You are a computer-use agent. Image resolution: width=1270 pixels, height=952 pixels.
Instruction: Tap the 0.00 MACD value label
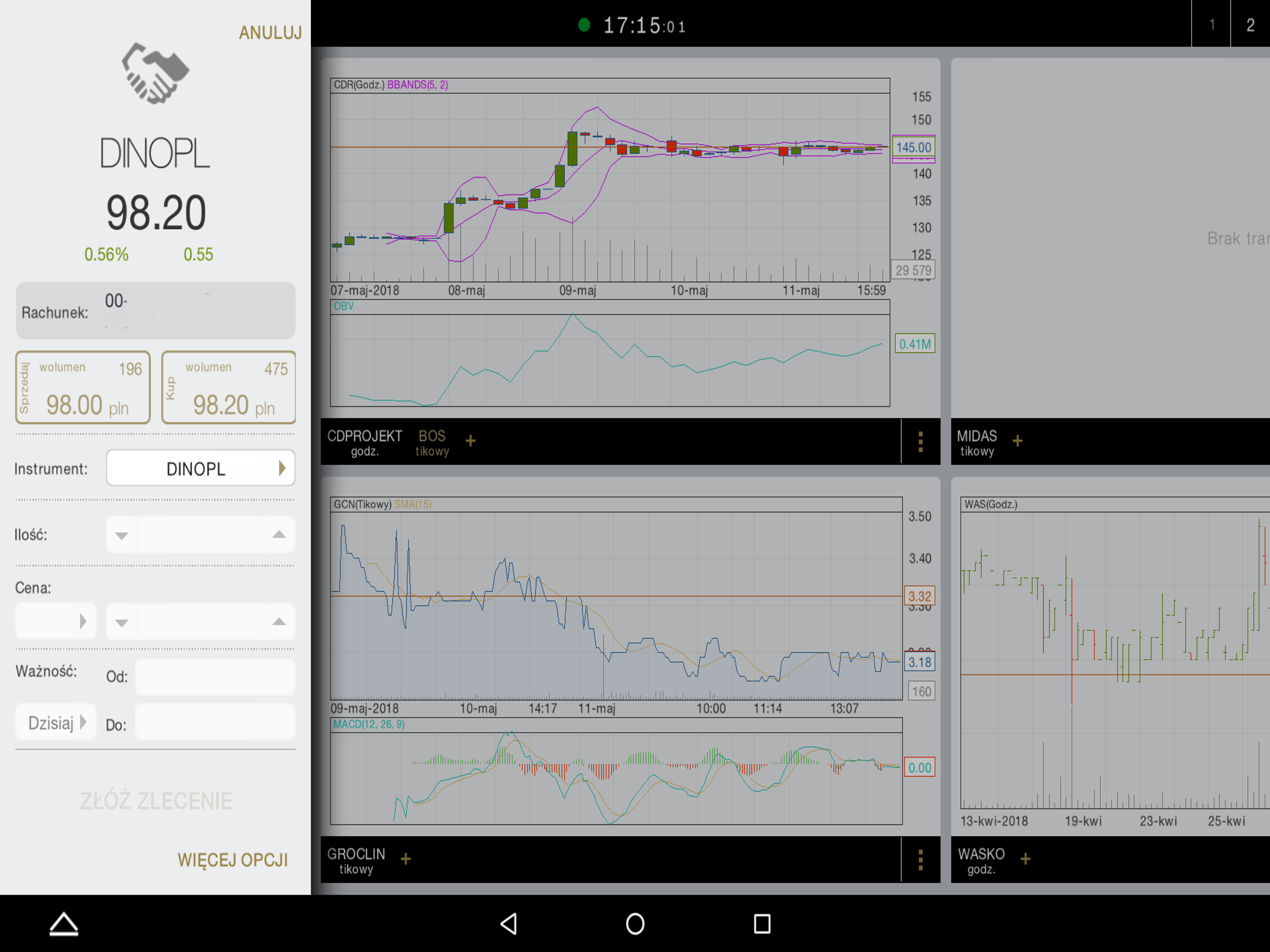pos(919,767)
